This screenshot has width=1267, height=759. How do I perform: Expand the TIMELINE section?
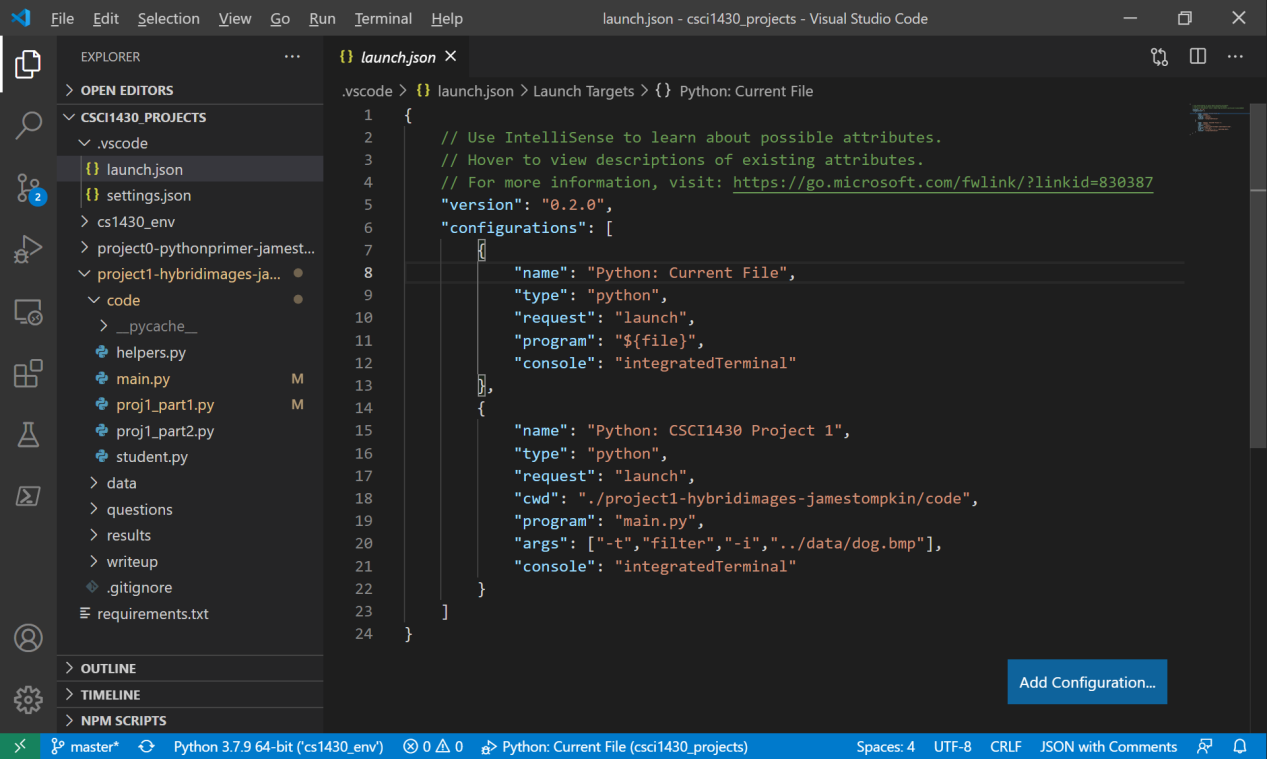point(110,694)
